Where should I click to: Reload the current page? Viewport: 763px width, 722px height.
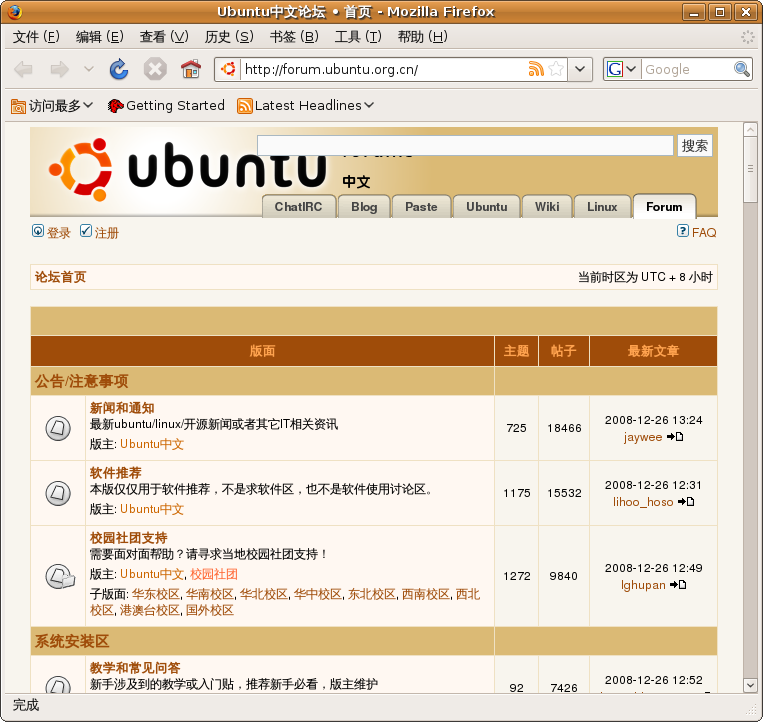pyautogui.click(x=119, y=70)
